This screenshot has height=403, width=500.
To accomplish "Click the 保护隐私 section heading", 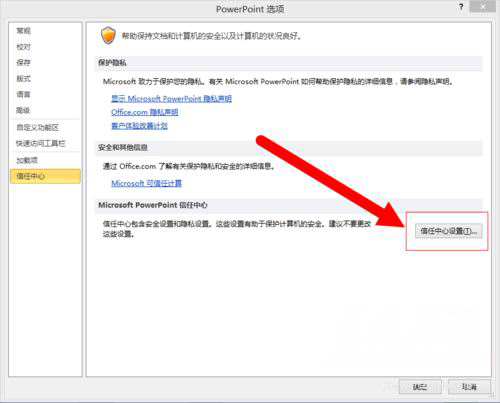I will 112,63.
